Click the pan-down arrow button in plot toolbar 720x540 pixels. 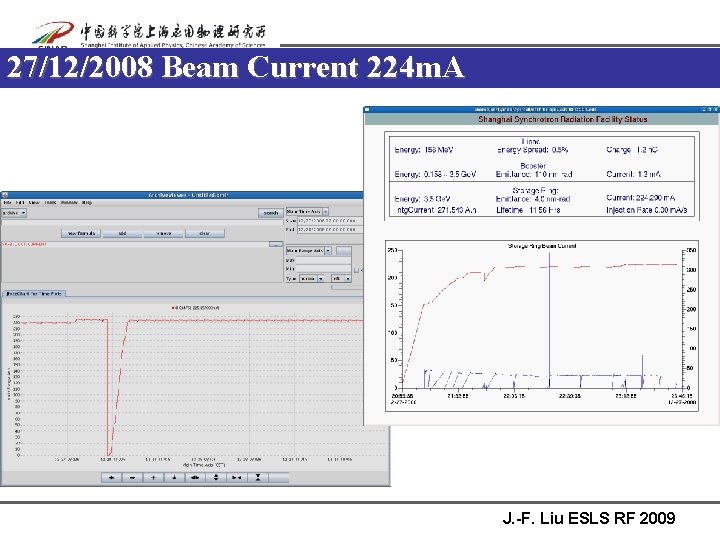174,478
